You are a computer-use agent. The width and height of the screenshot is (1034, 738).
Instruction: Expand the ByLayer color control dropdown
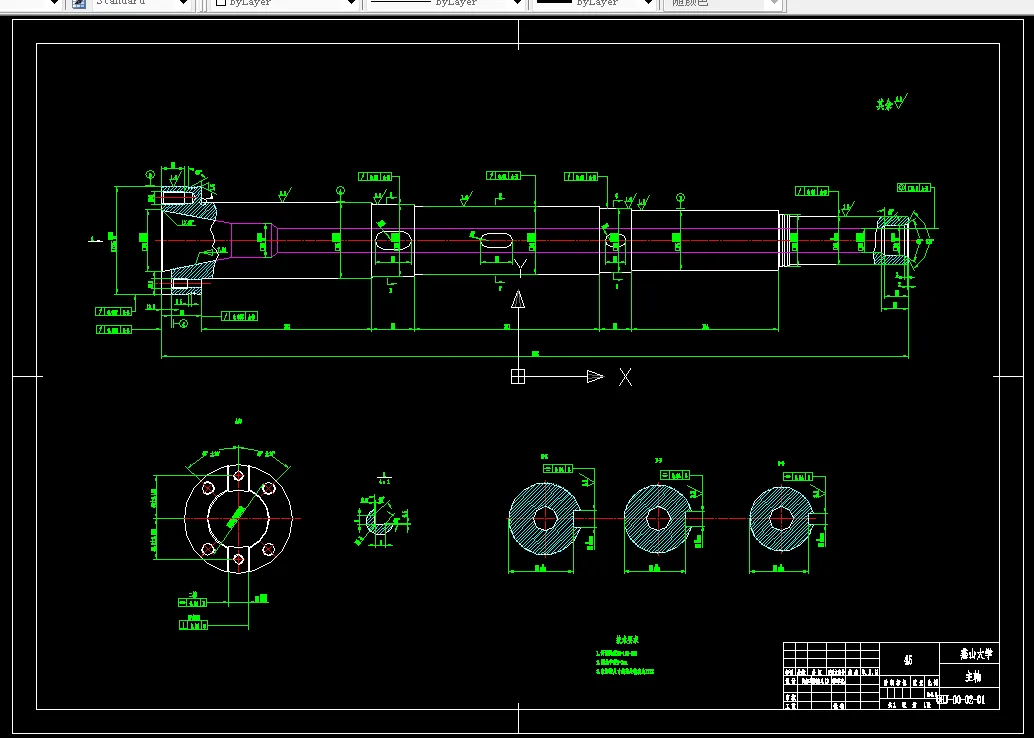pyautogui.click(x=286, y=3)
